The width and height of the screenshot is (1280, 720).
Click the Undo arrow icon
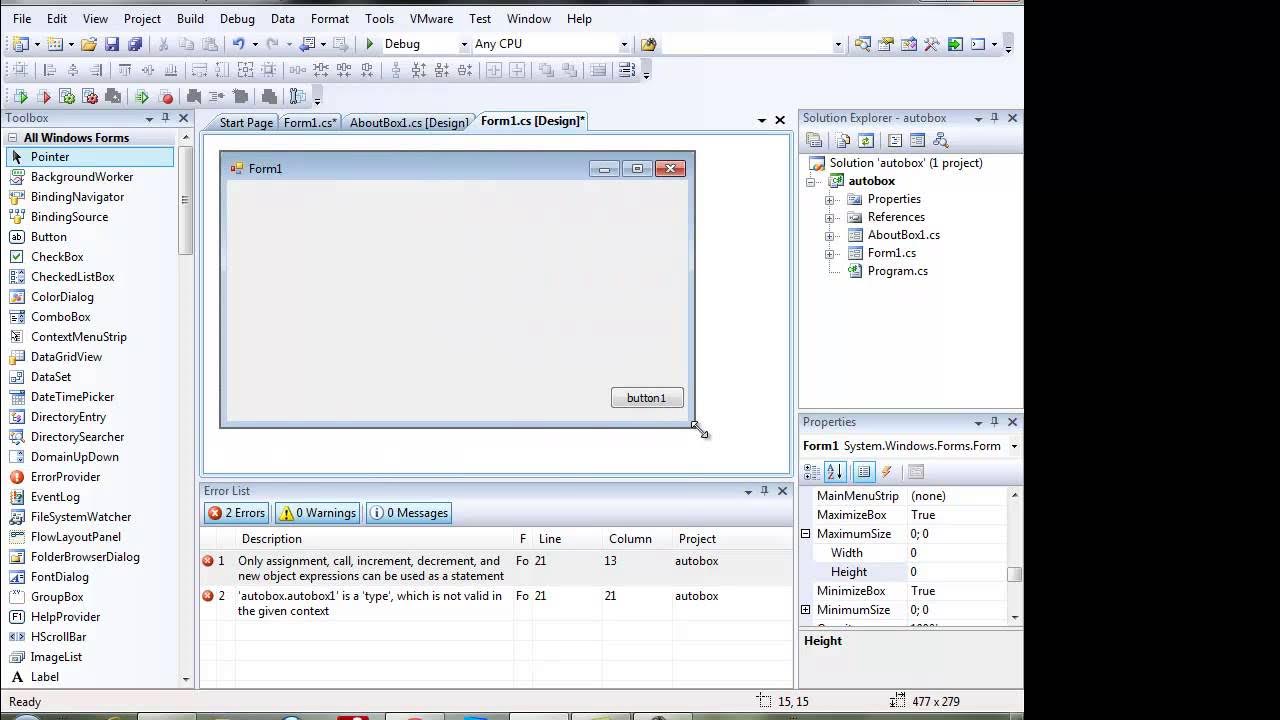pyautogui.click(x=238, y=44)
